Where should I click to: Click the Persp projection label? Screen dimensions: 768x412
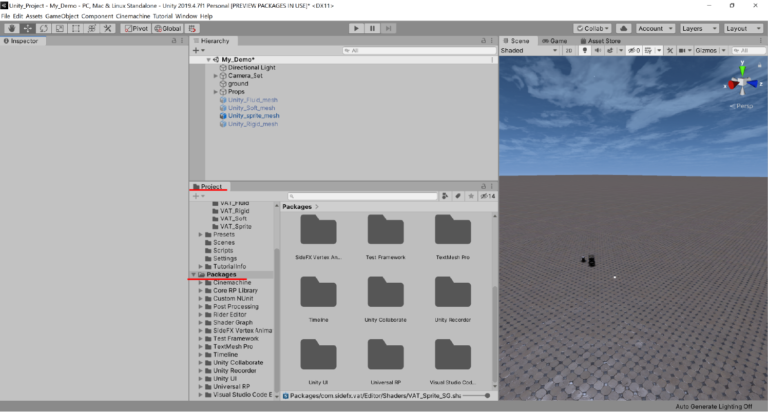[x=742, y=106]
